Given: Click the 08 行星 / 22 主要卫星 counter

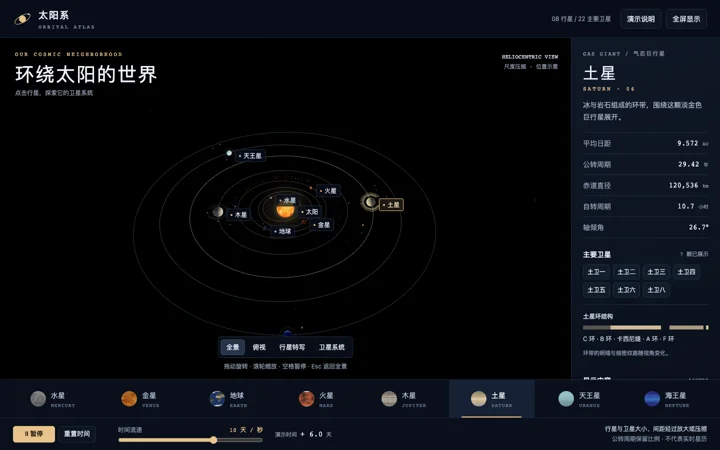Looking at the screenshot, I should point(581,19).
